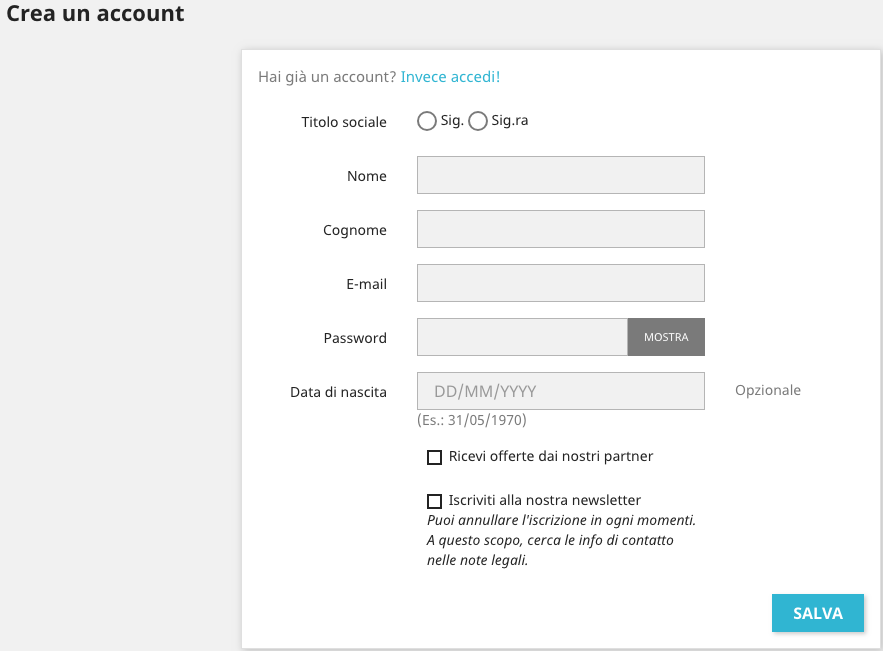Screen dimensions: 883x651
Task: Choose the Sig.ra radio button
Action: click(478, 122)
